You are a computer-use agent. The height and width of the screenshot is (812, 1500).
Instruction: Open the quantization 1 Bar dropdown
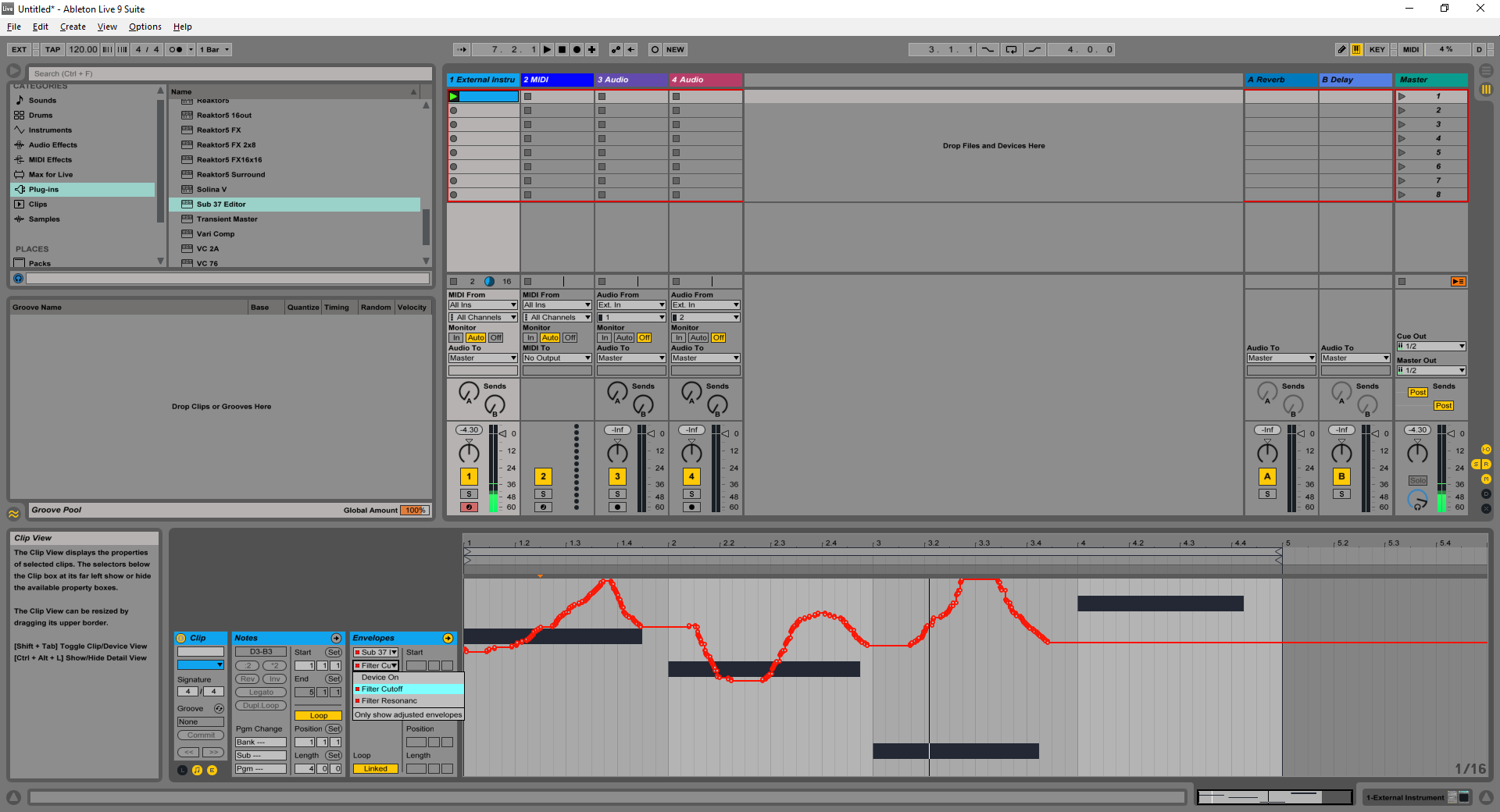click(215, 49)
